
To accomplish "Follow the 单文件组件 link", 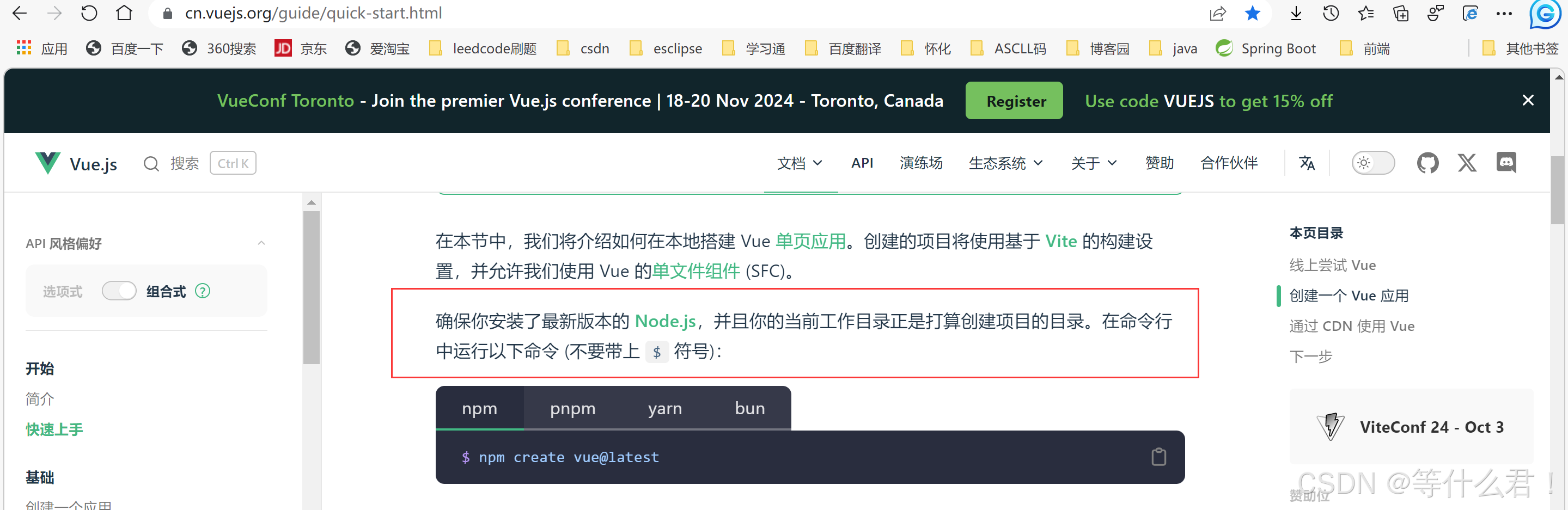I will click(x=697, y=271).
